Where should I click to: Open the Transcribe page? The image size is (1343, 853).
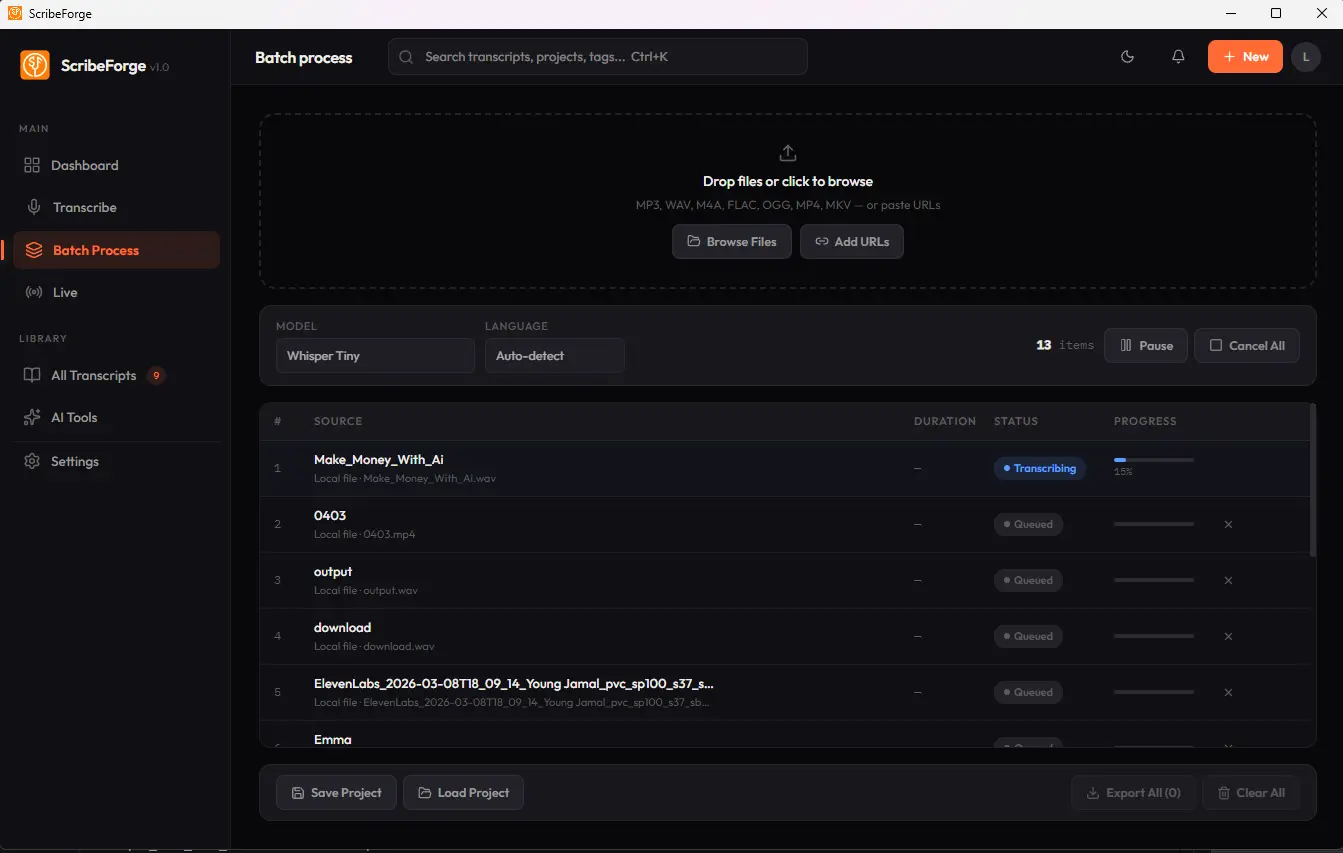[85, 208]
